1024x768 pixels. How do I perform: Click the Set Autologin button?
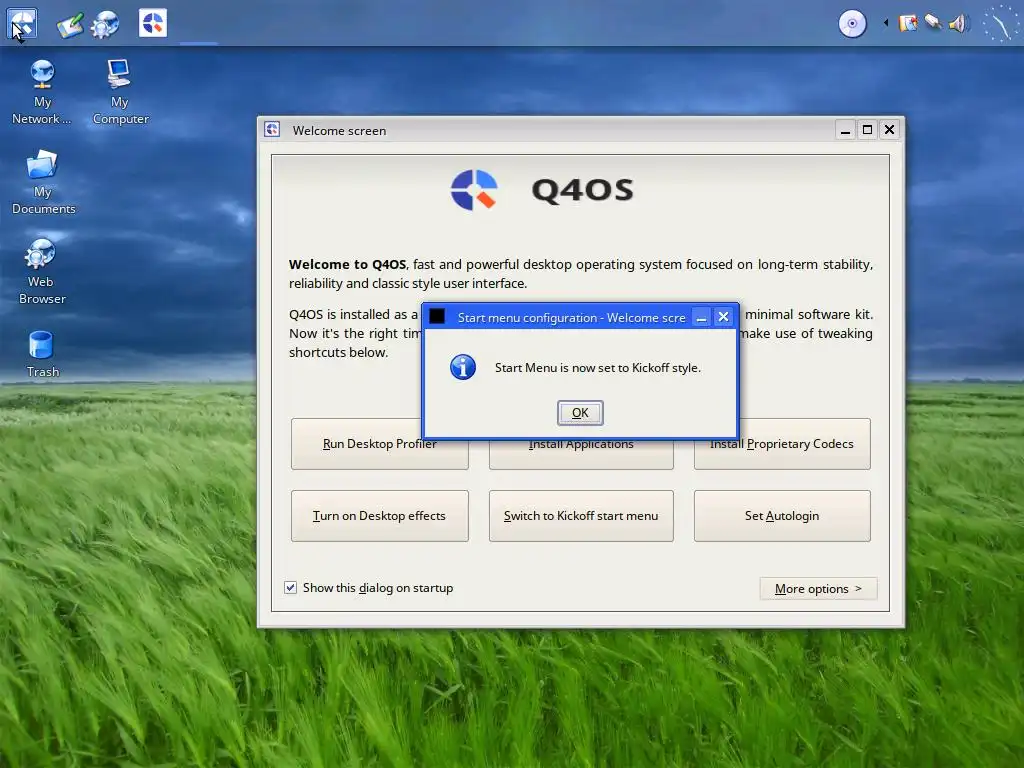click(x=782, y=516)
